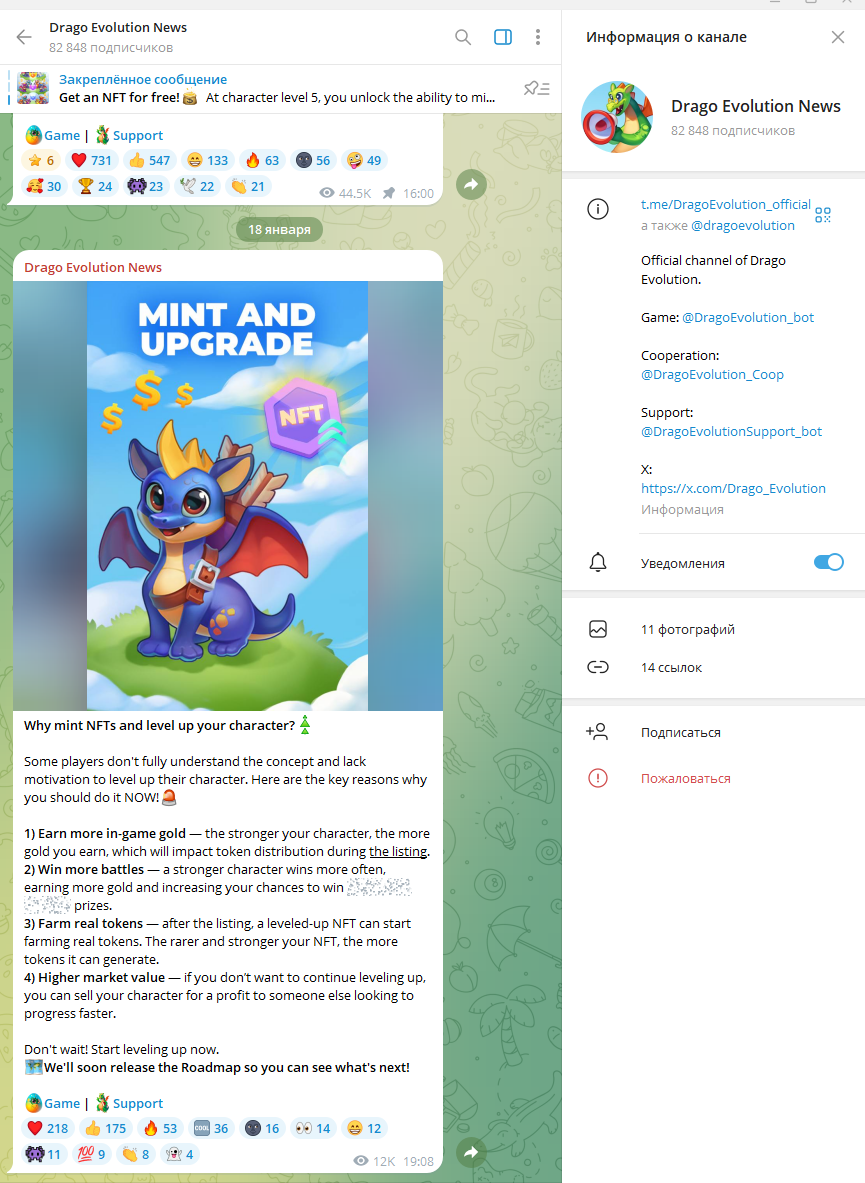Add moon face reaction with 16

point(262,1128)
